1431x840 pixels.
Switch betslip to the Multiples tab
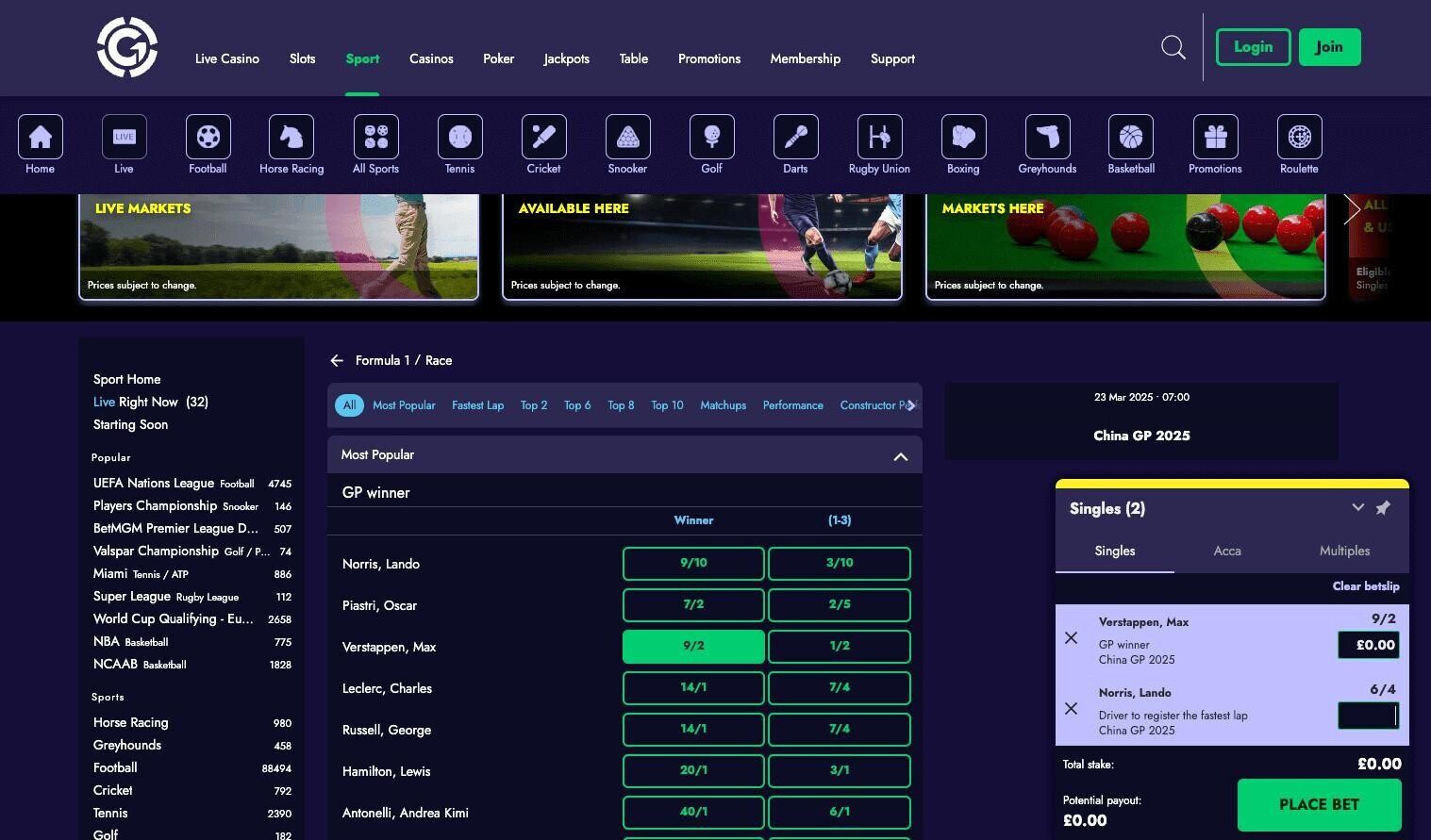pyautogui.click(x=1345, y=551)
